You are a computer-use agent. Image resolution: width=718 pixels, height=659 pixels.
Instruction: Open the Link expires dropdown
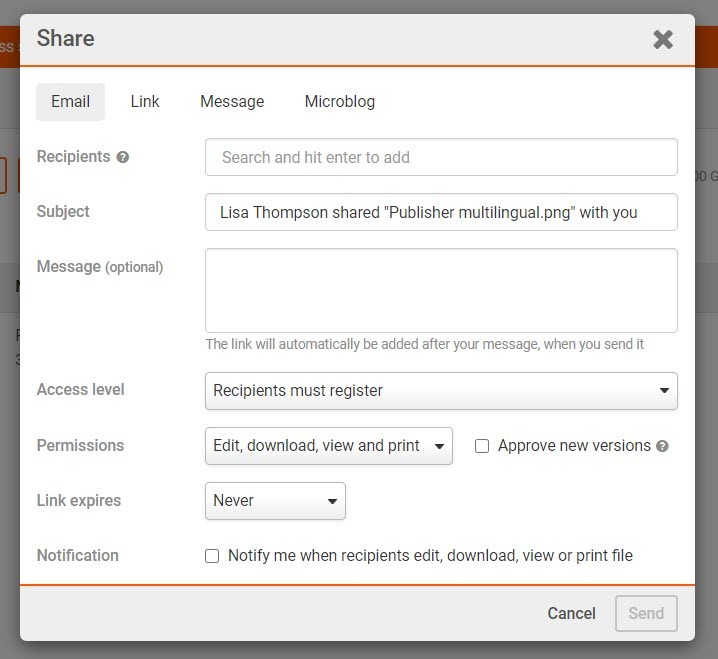click(274, 501)
